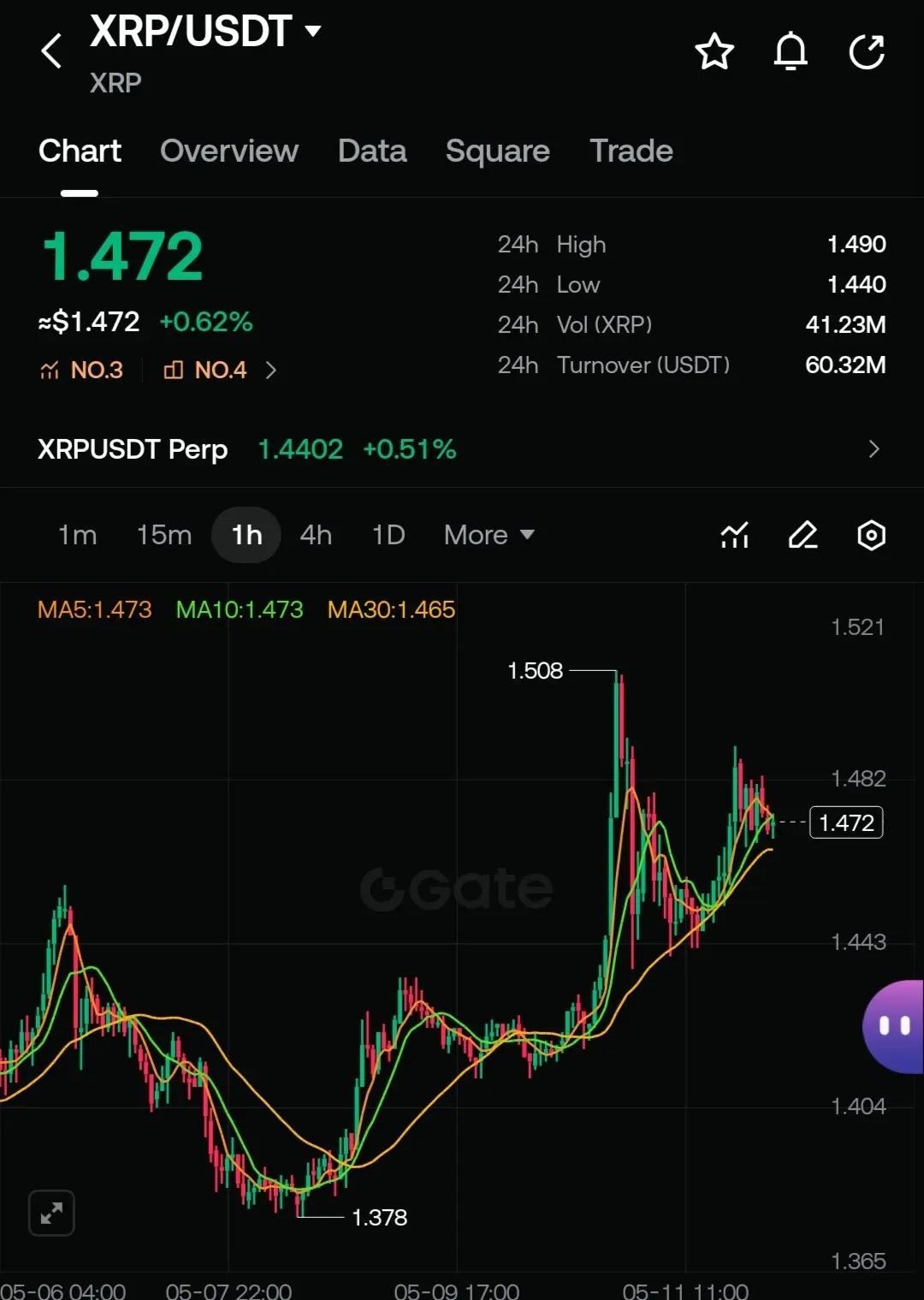Open chart indicators icon
Screen dimensions: 924x1300
[x=735, y=536]
